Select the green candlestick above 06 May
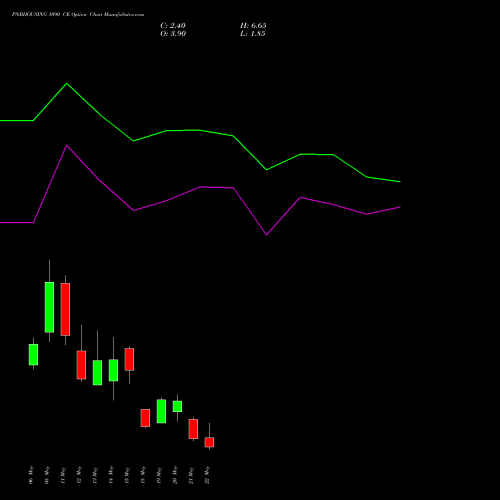 [33, 354]
